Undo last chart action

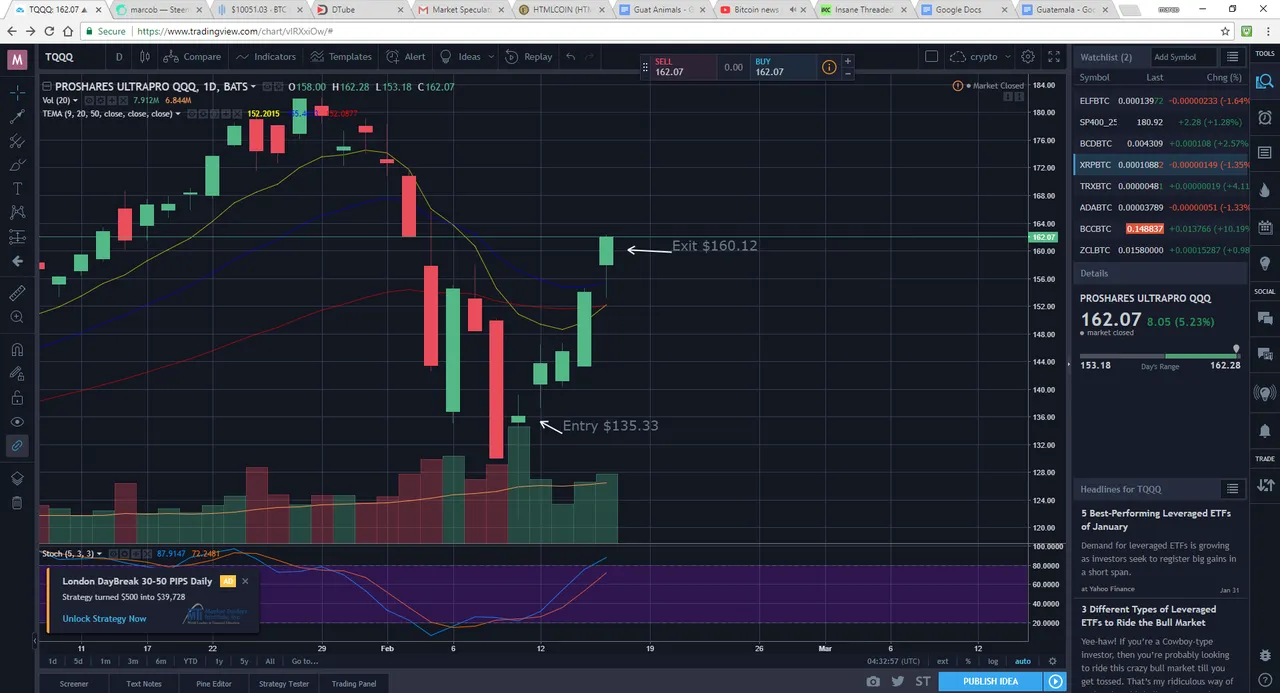pyautogui.click(x=571, y=57)
